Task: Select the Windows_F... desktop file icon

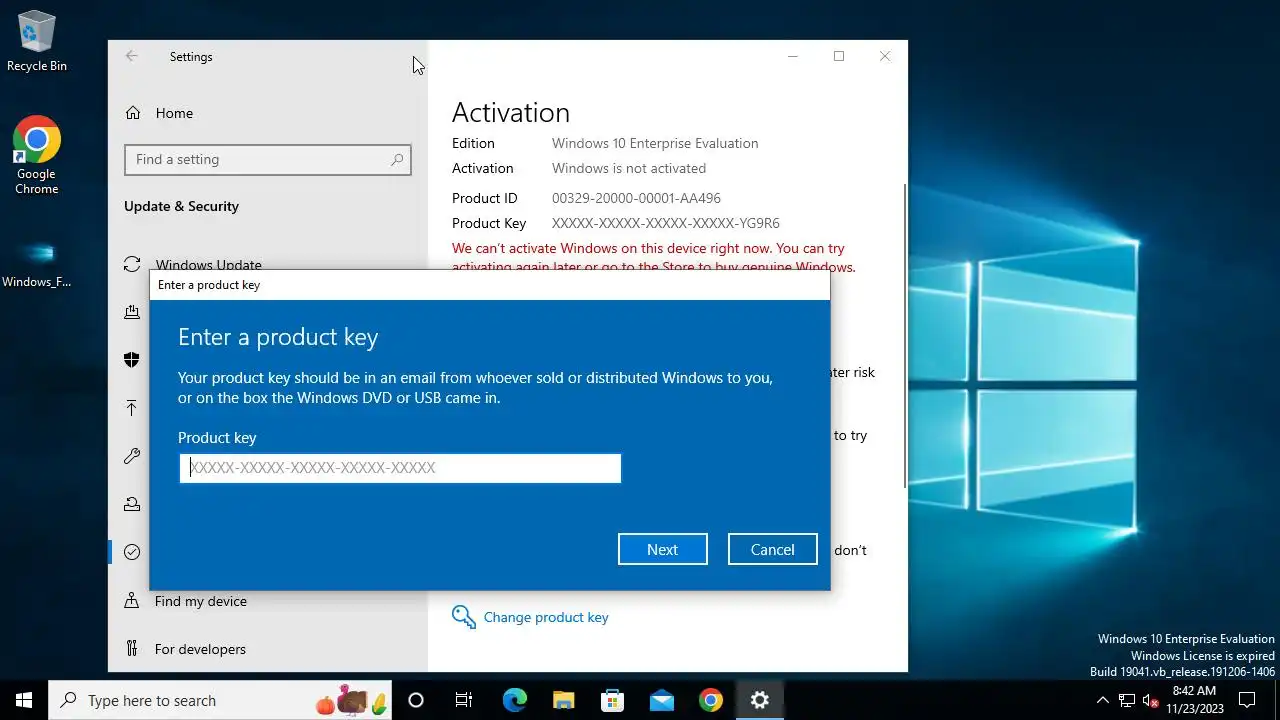Action: [x=37, y=263]
